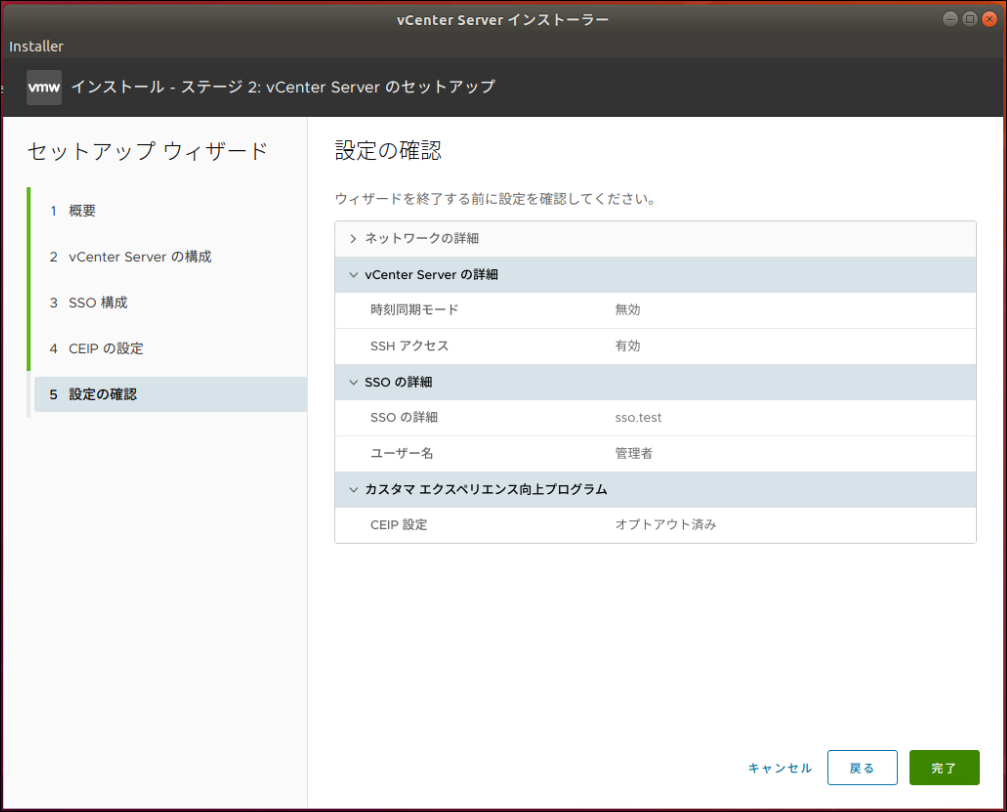The width and height of the screenshot is (1007, 812).
Task: Click the green 完了 button
Action: 944,768
